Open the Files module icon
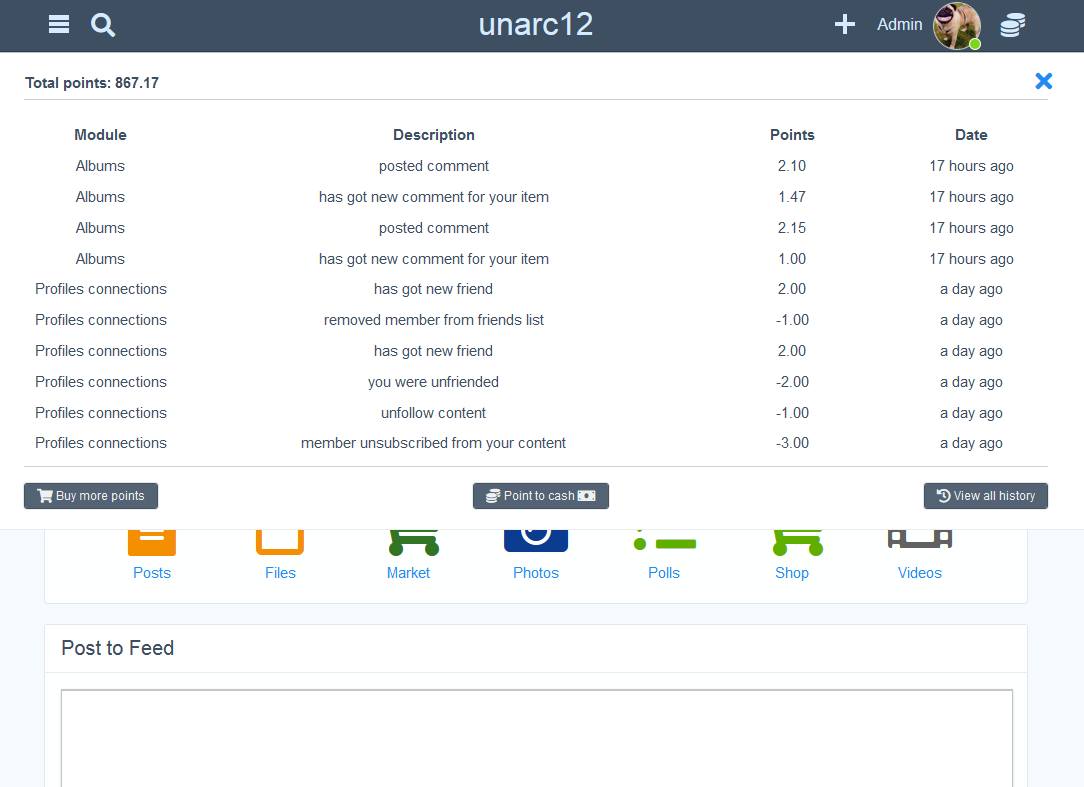 click(280, 542)
